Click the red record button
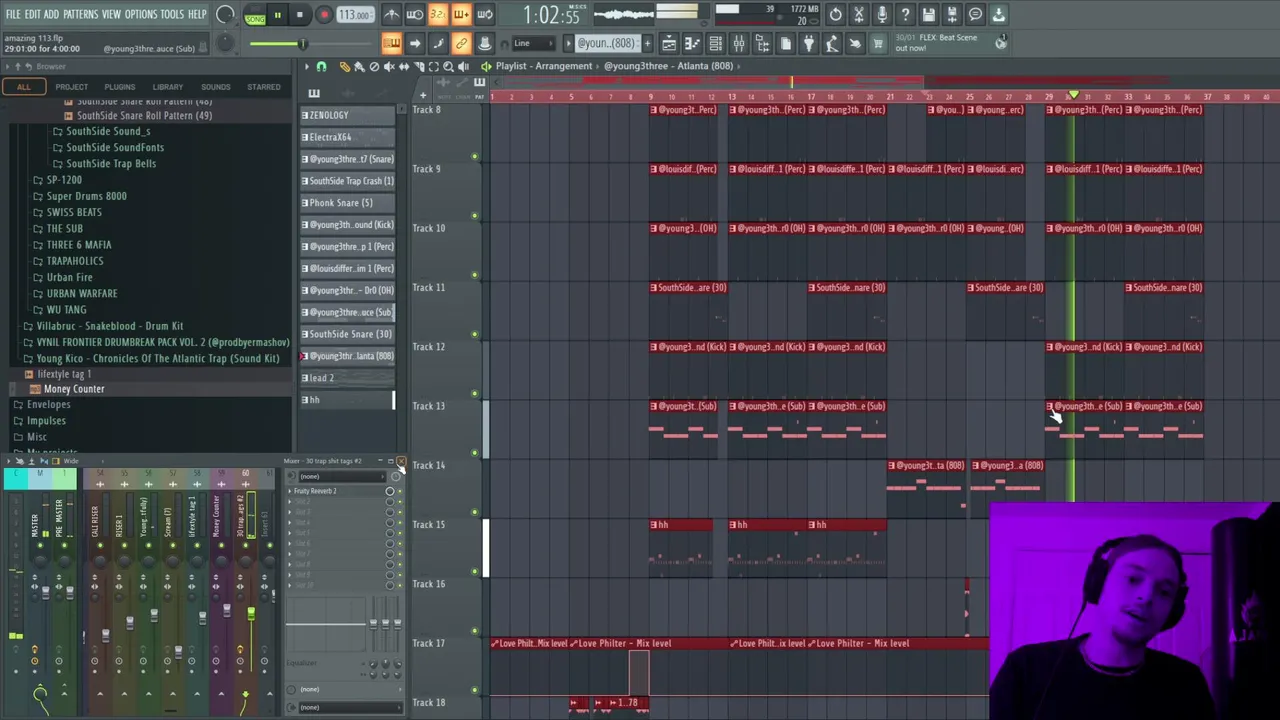 click(x=324, y=15)
